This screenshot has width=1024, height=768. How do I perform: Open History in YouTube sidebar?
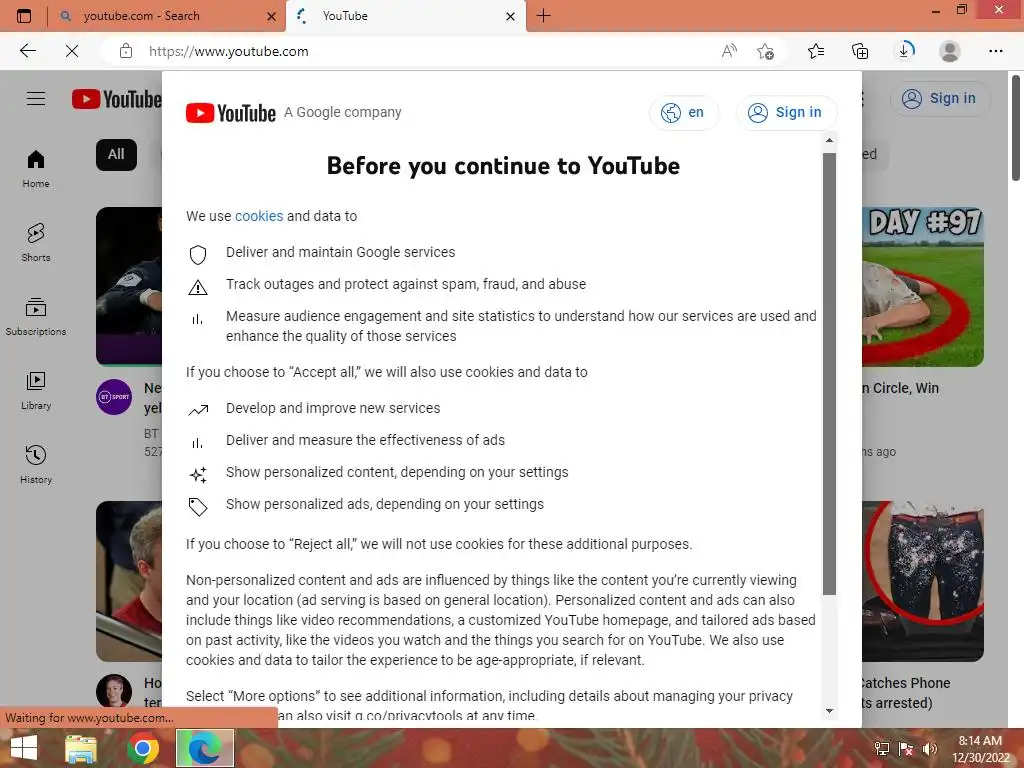(36, 464)
